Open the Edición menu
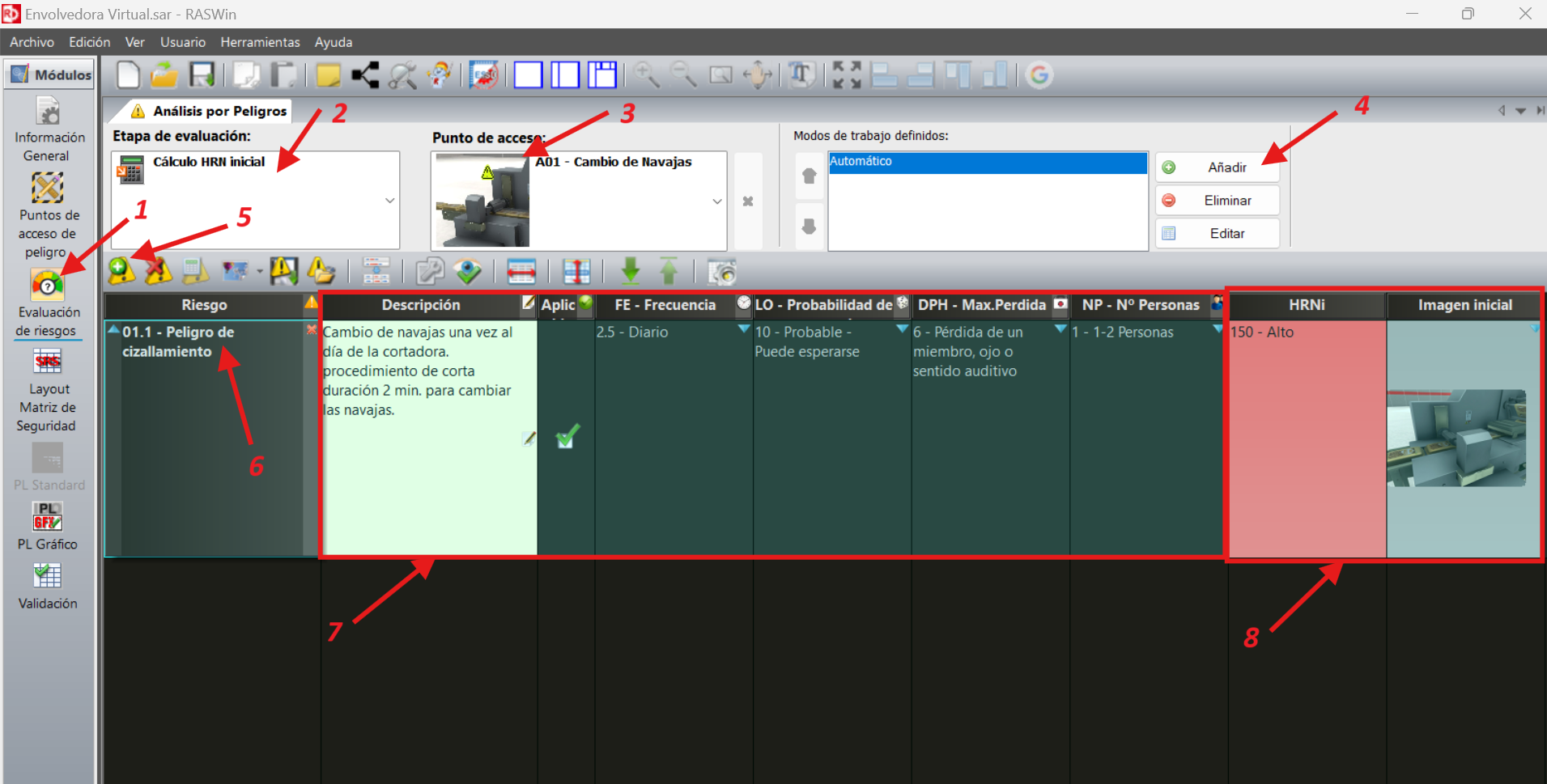 click(x=89, y=42)
